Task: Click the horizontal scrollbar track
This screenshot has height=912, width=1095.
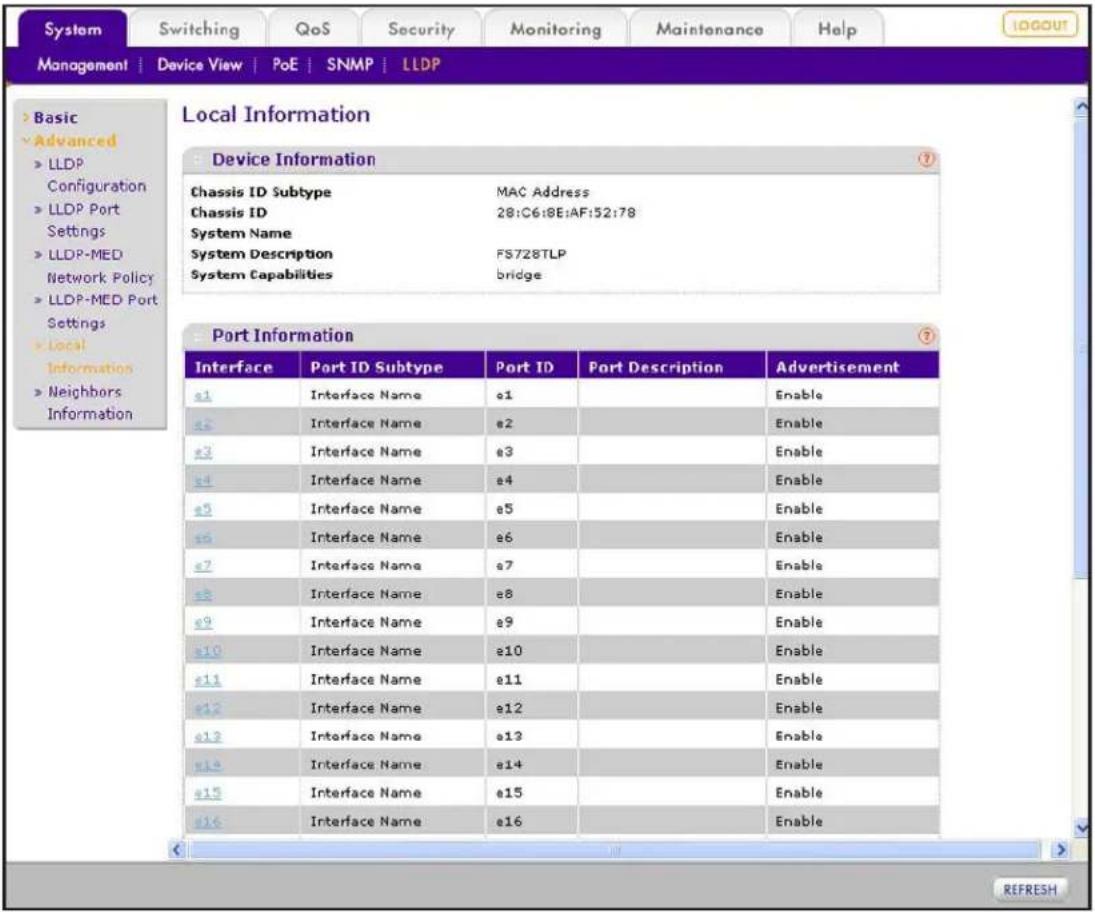Action: point(615,850)
